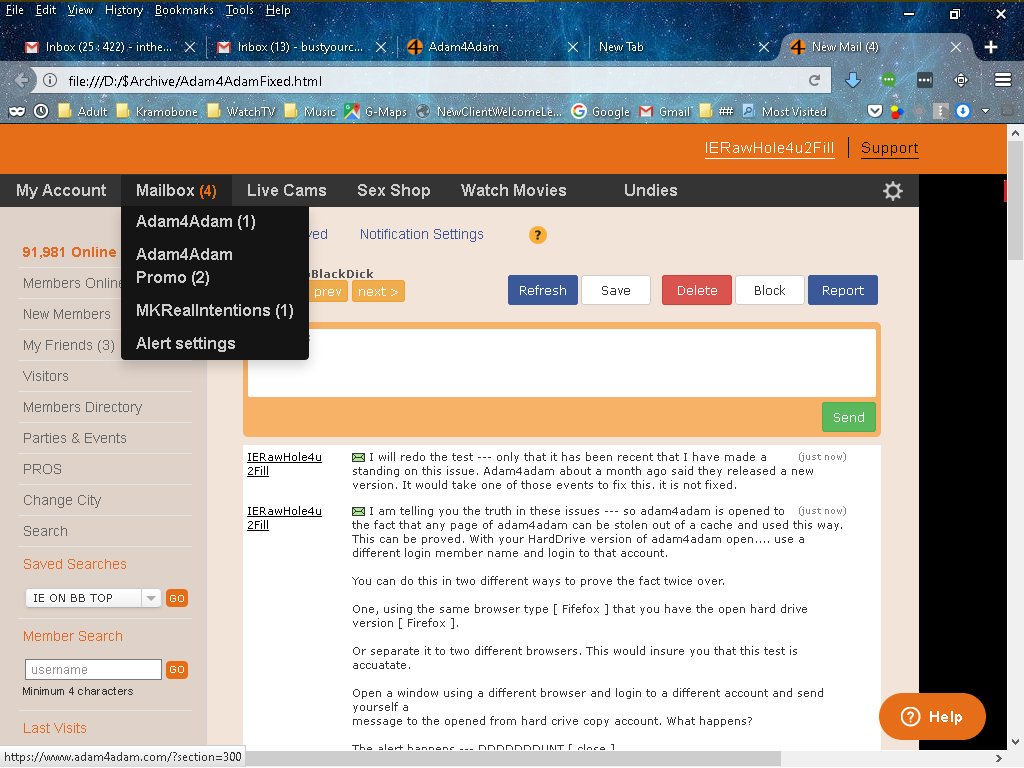Open the history clock bookmark icon
Image resolution: width=1024 pixels, height=768 pixels.
[41, 112]
